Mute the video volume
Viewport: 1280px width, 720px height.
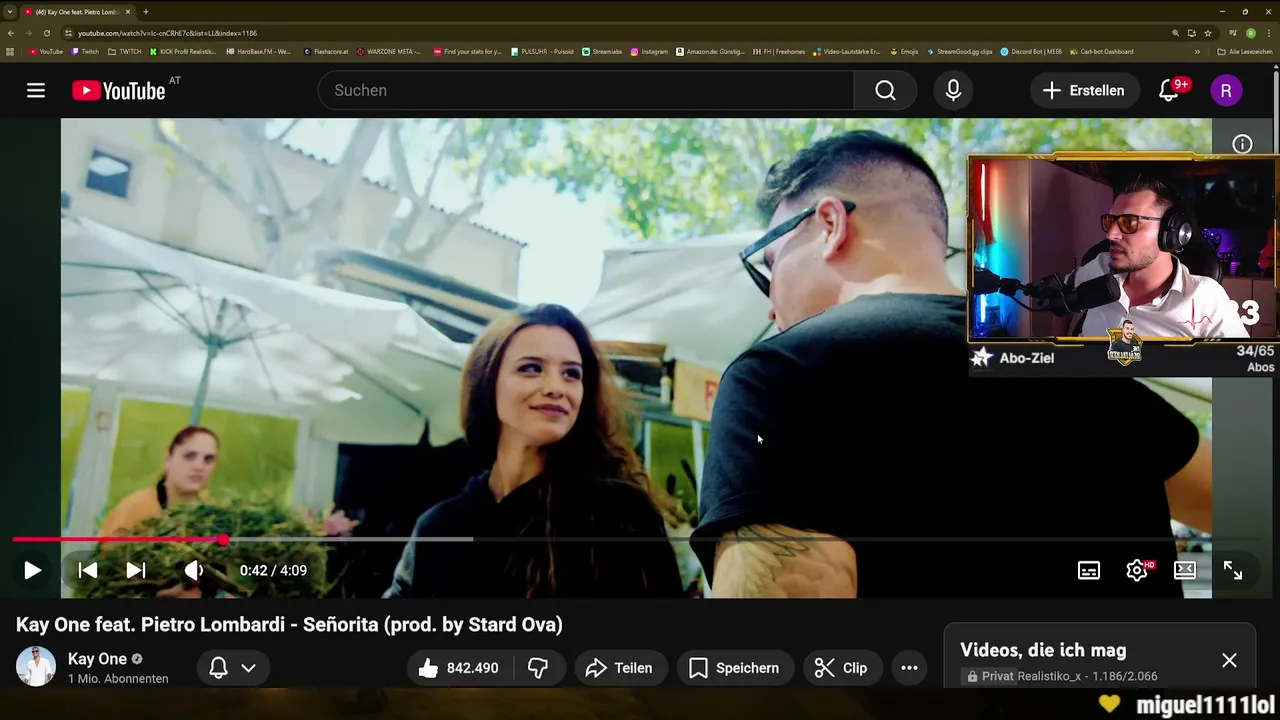[193, 570]
